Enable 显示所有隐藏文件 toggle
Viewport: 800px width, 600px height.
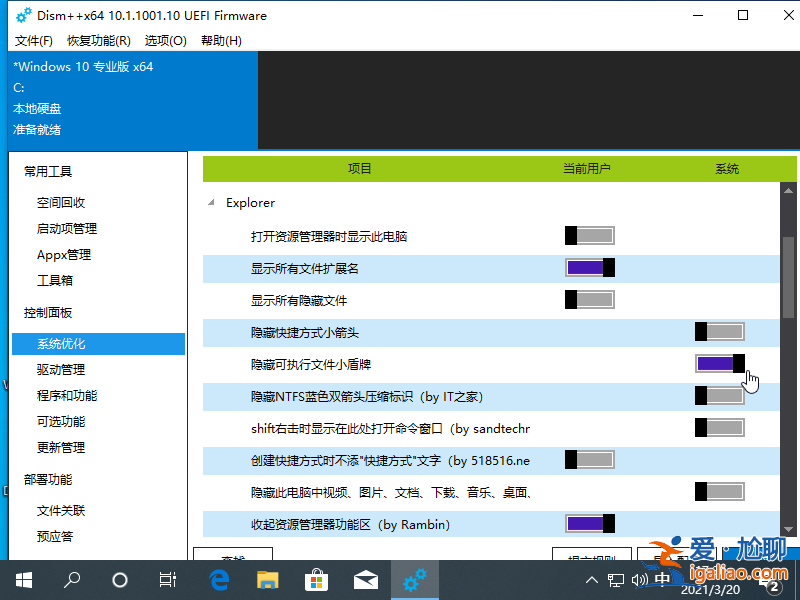click(589, 298)
